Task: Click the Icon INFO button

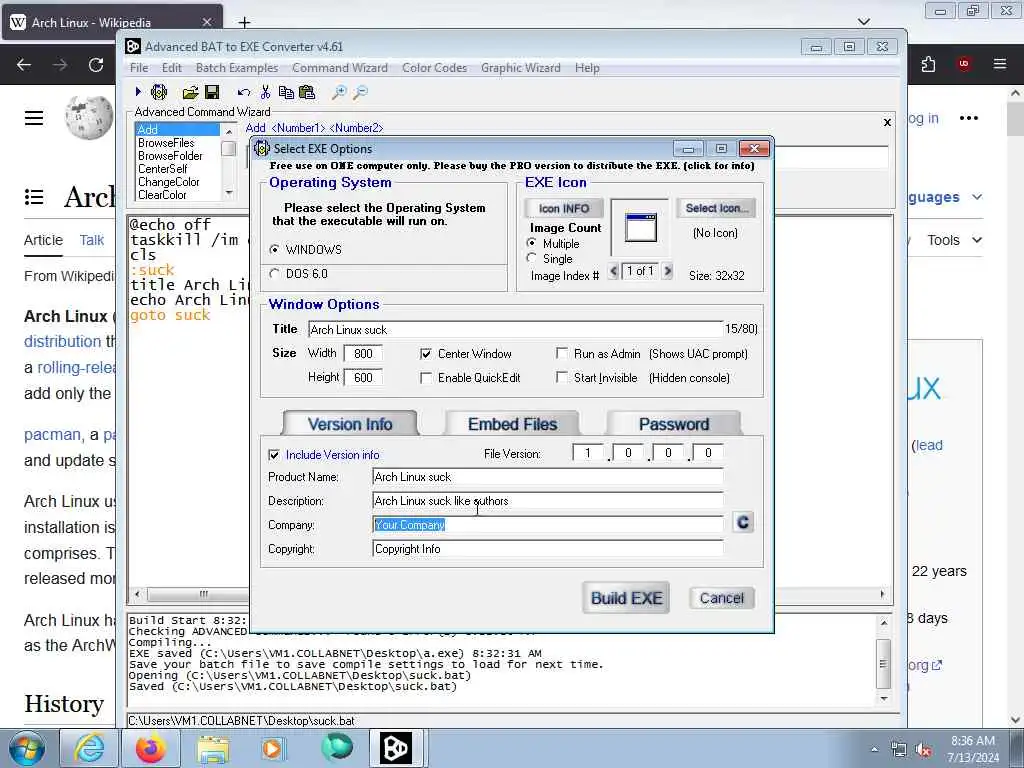Action: 564,208
